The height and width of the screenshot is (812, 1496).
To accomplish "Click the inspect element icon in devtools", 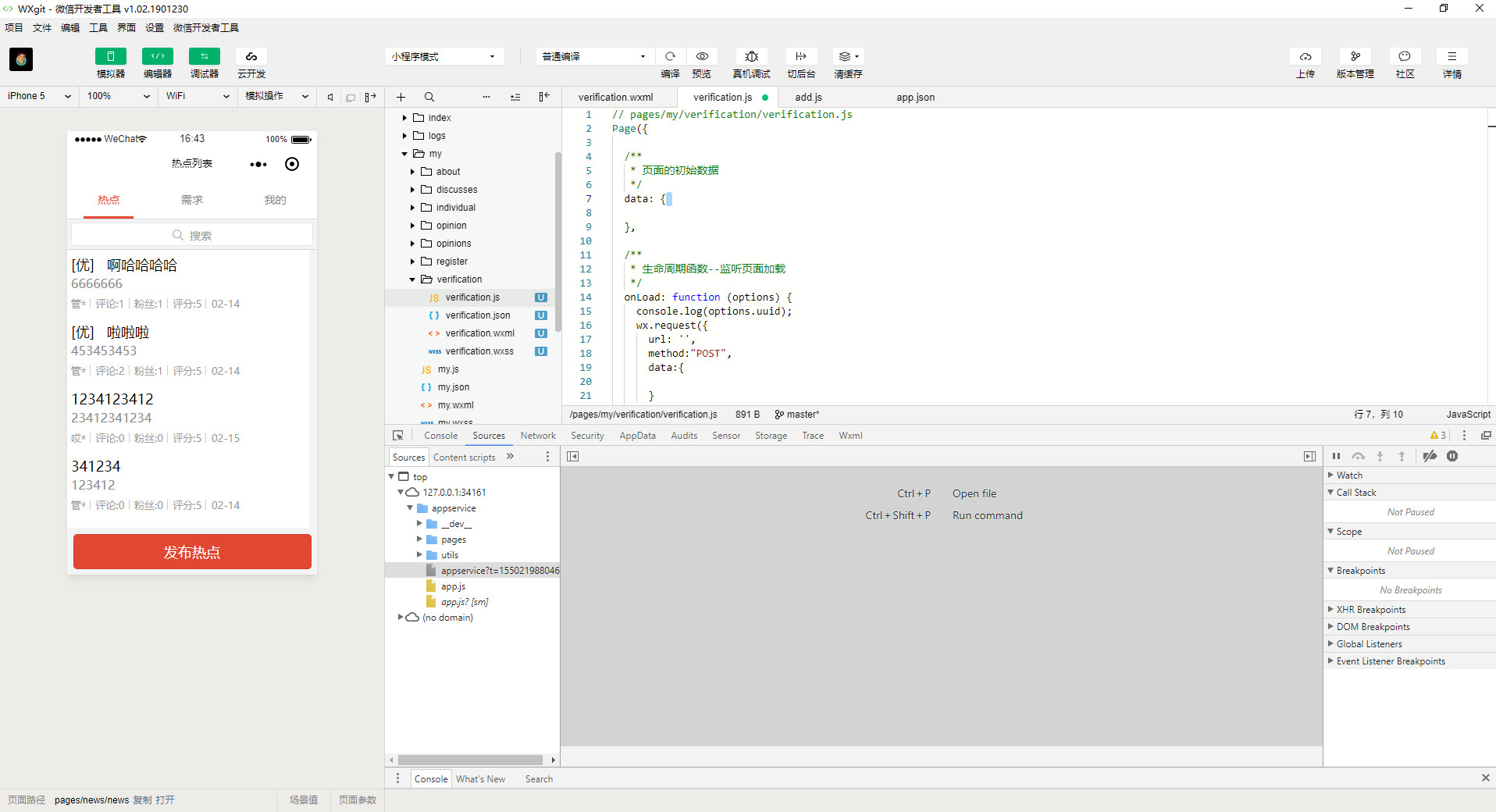I will [398, 436].
